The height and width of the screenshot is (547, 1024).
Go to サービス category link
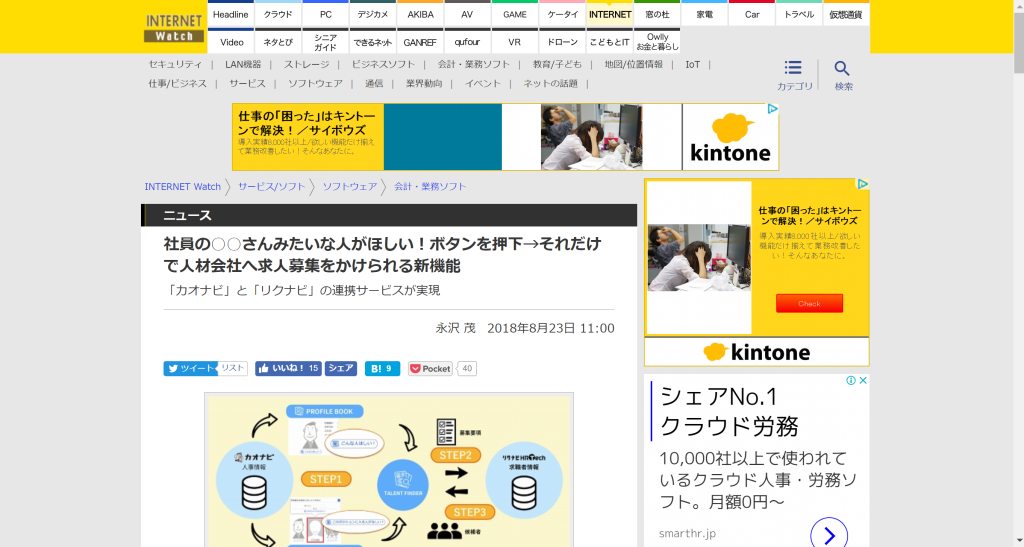tap(248, 84)
